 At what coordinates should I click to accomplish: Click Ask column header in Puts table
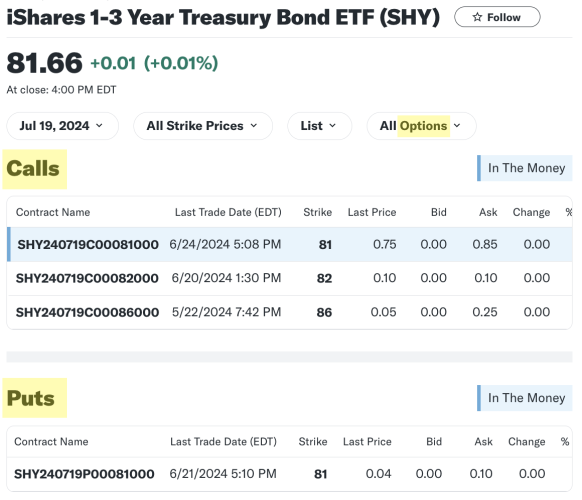click(484, 442)
